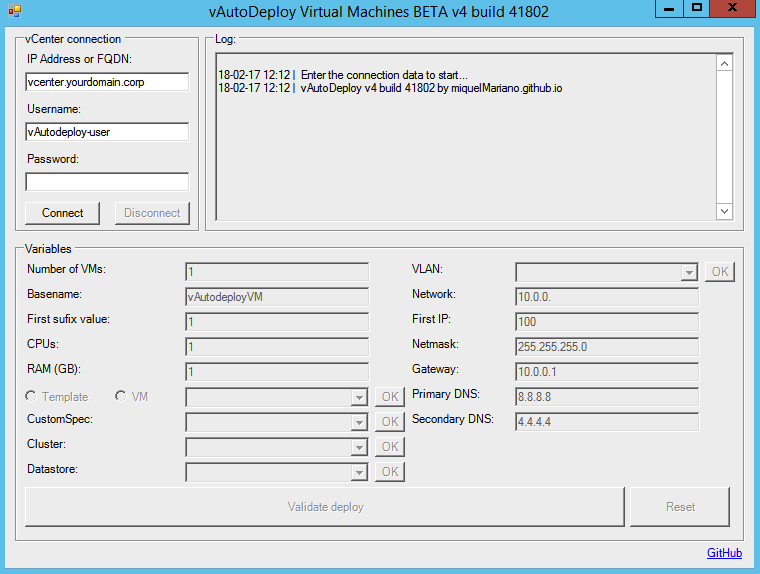Focus the Password field
This screenshot has height=574, width=760.
[x=107, y=182]
